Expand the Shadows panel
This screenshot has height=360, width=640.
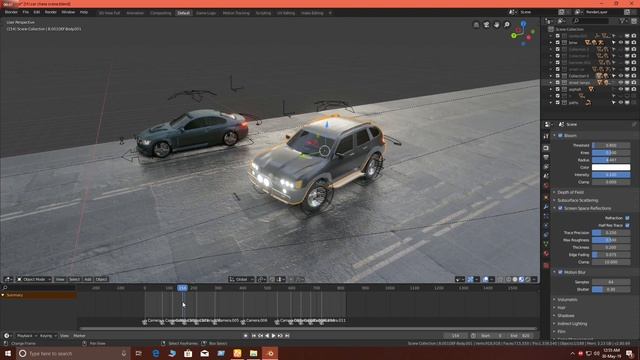(x=566, y=316)
